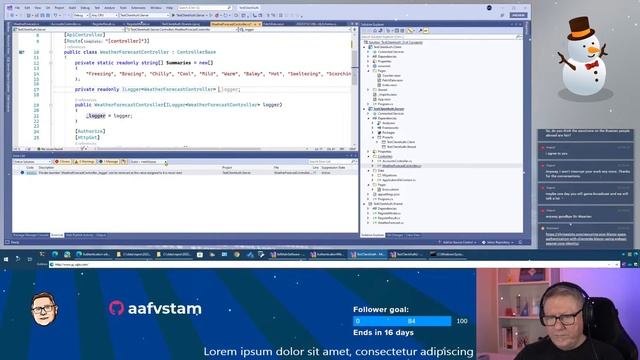Close the WeatherForecastController.cs editor tab
This screenshot has width=640, height=360.
tap(260, 24)
